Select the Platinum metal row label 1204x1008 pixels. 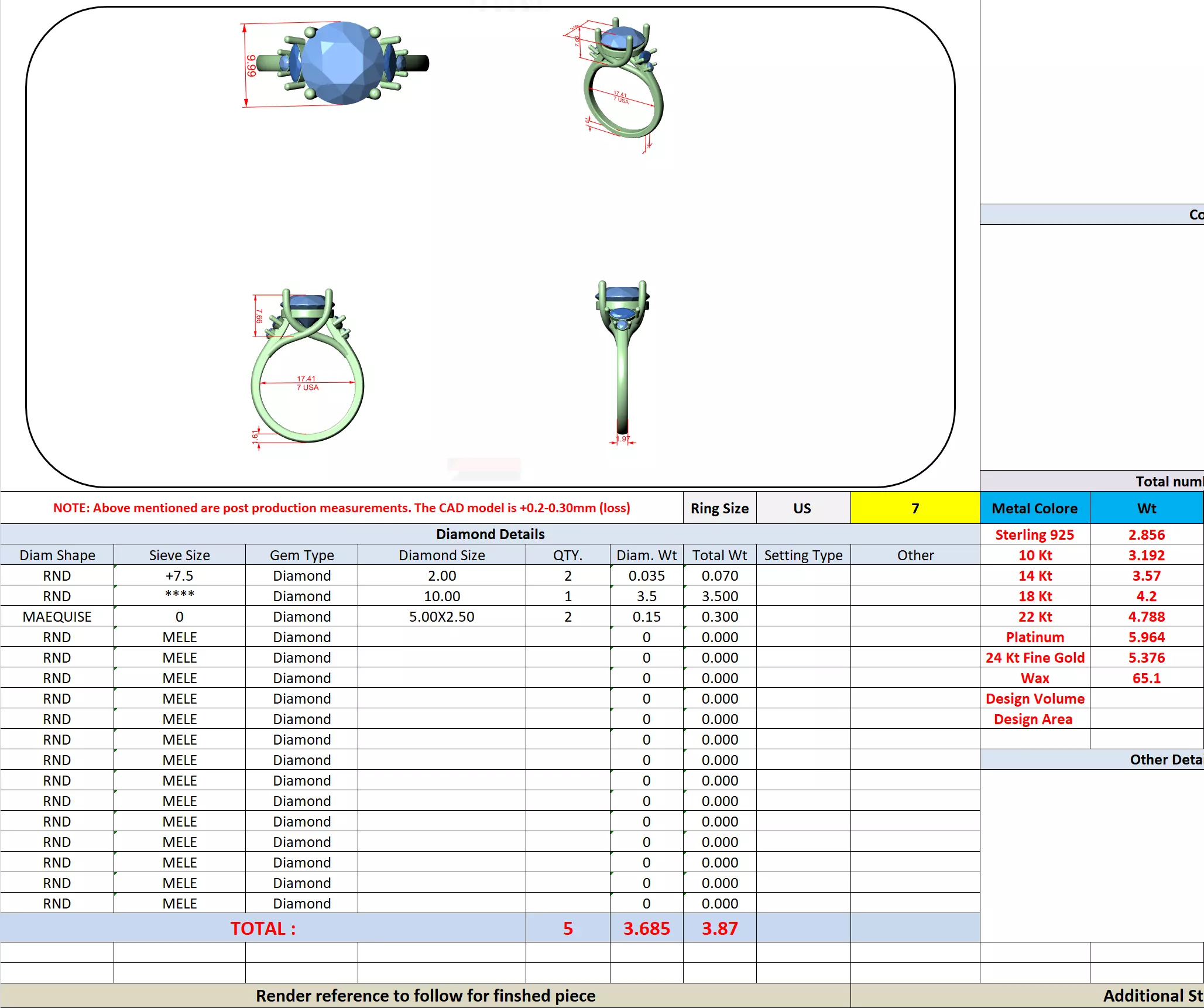(1034, 637)
